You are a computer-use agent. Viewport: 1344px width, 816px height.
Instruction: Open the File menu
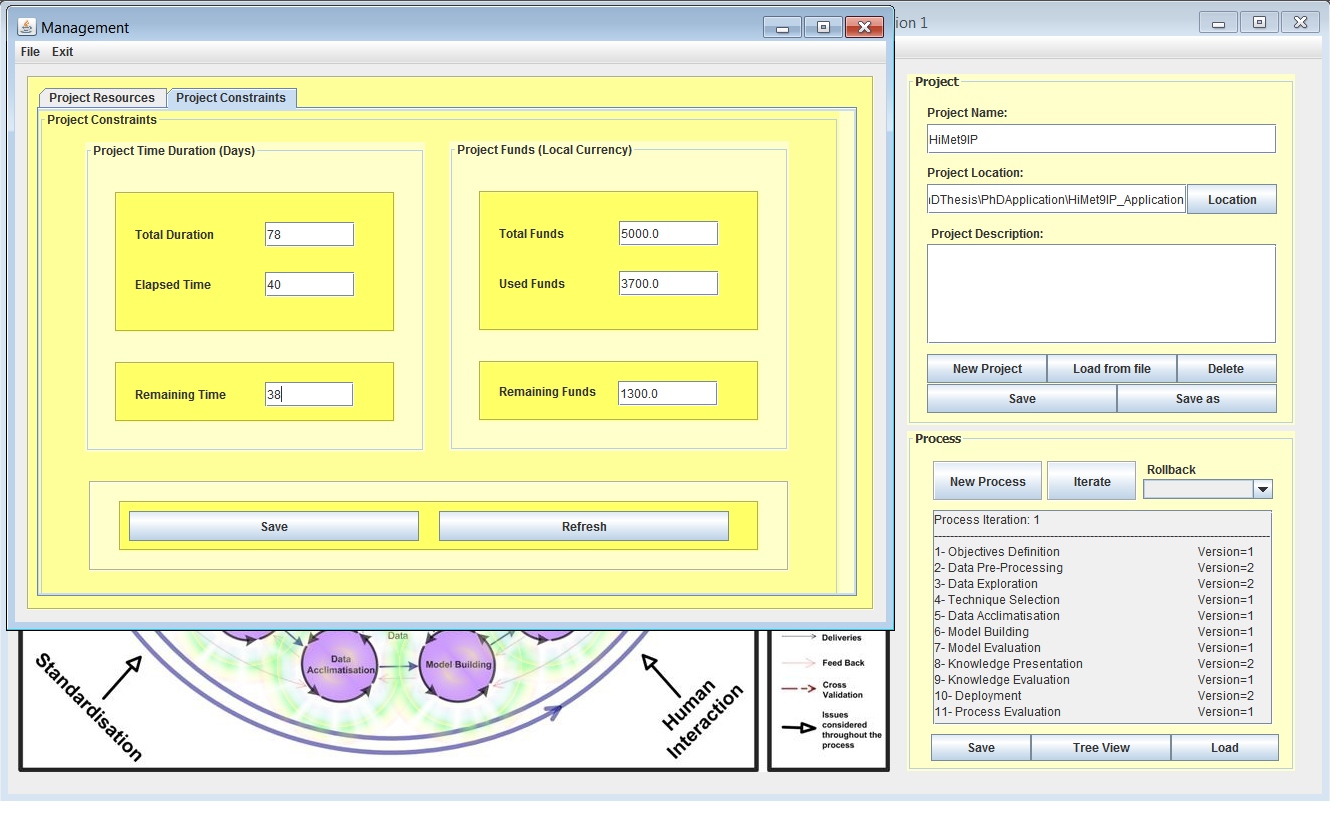click(30, 52)
